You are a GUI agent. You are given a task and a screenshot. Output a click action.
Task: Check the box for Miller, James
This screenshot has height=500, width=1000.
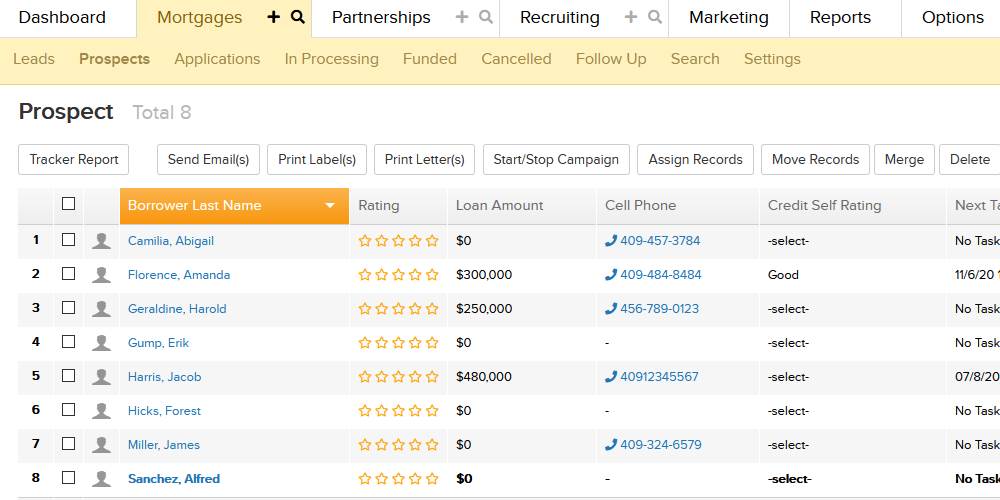(x=68, y=443)
